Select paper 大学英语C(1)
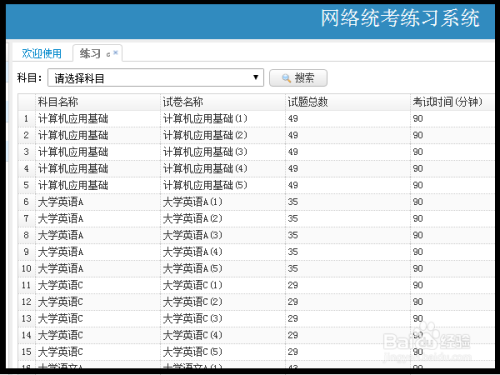Image resolution: width=500 pixels, height=375 pixels. (x=193, y=285)
